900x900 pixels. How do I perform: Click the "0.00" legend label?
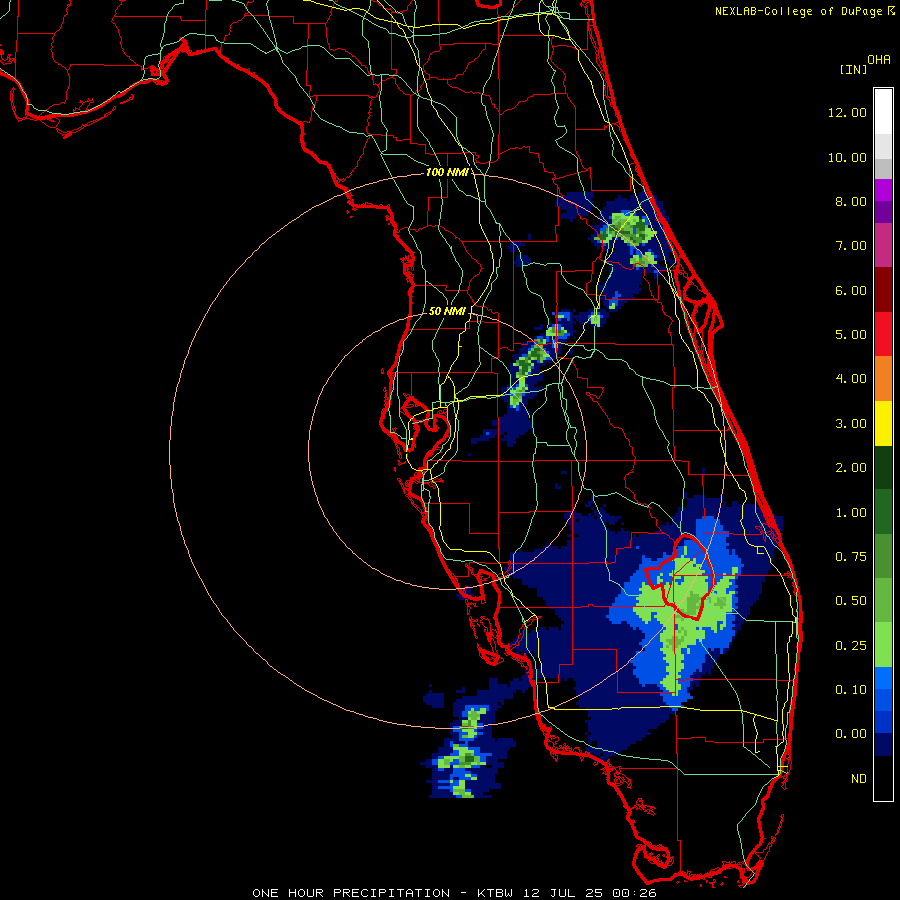(851, 734)
